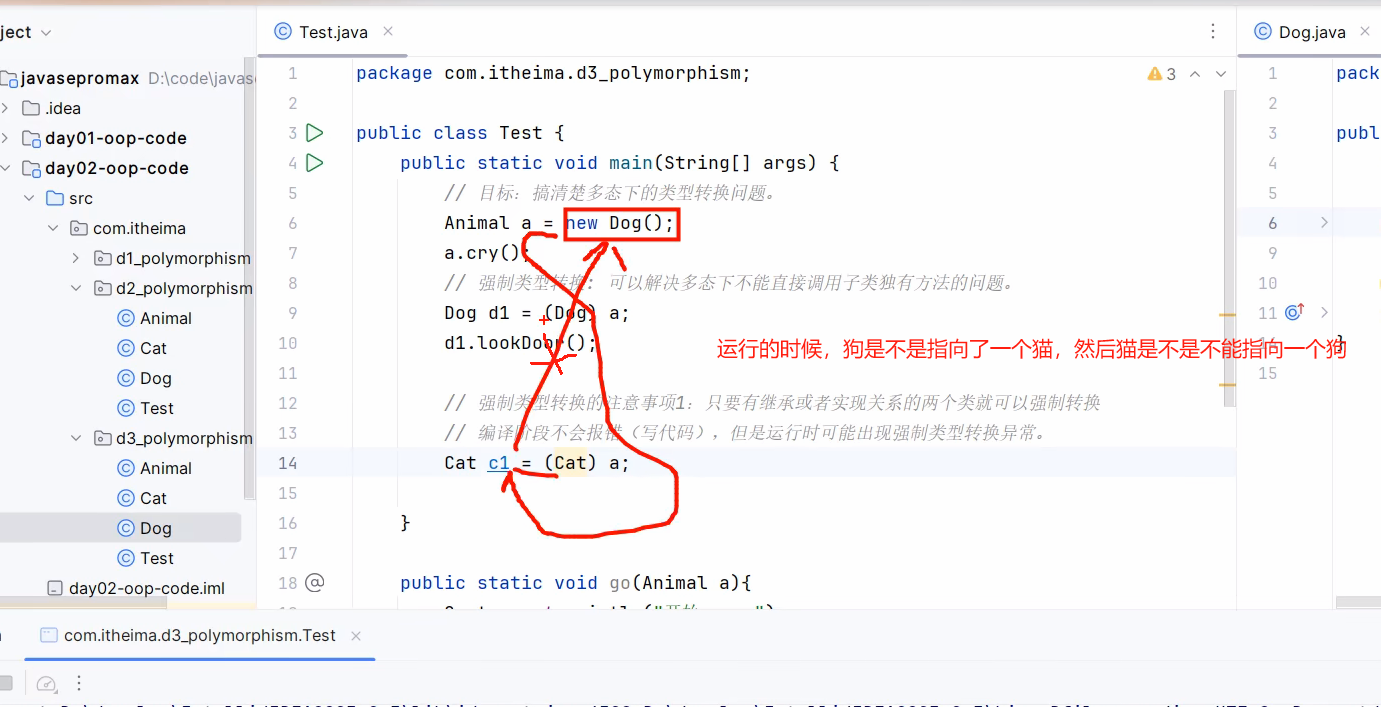Collapse the day02-oop-code module
Screen dimensions: 1381x707
(x=6, y=168)
